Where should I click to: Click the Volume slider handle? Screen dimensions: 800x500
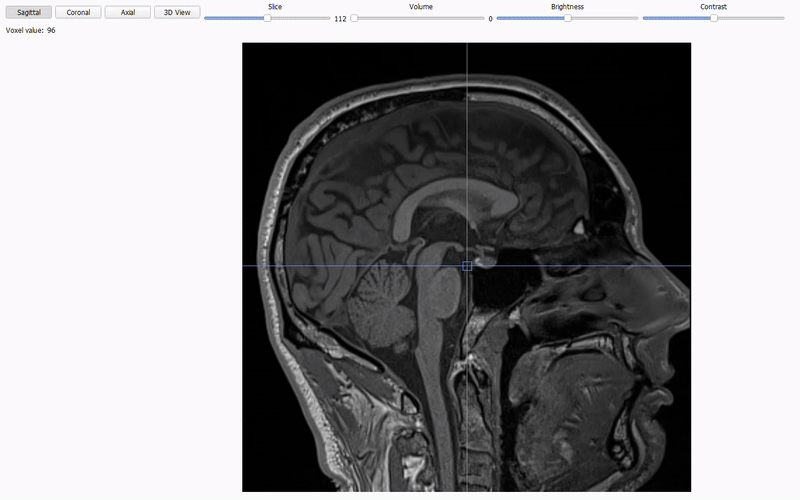tap(354, 18)
